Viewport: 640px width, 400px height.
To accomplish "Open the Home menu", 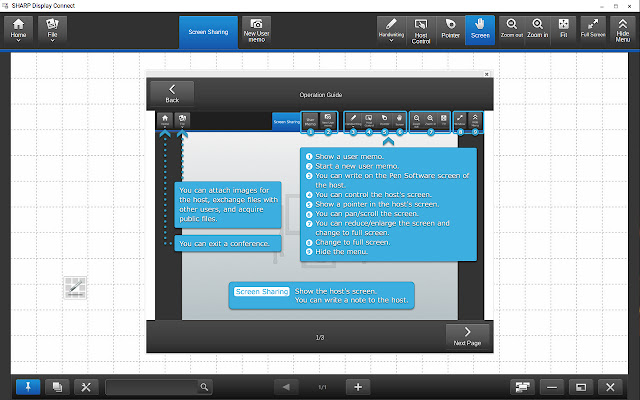I will (x=18, y=30).
